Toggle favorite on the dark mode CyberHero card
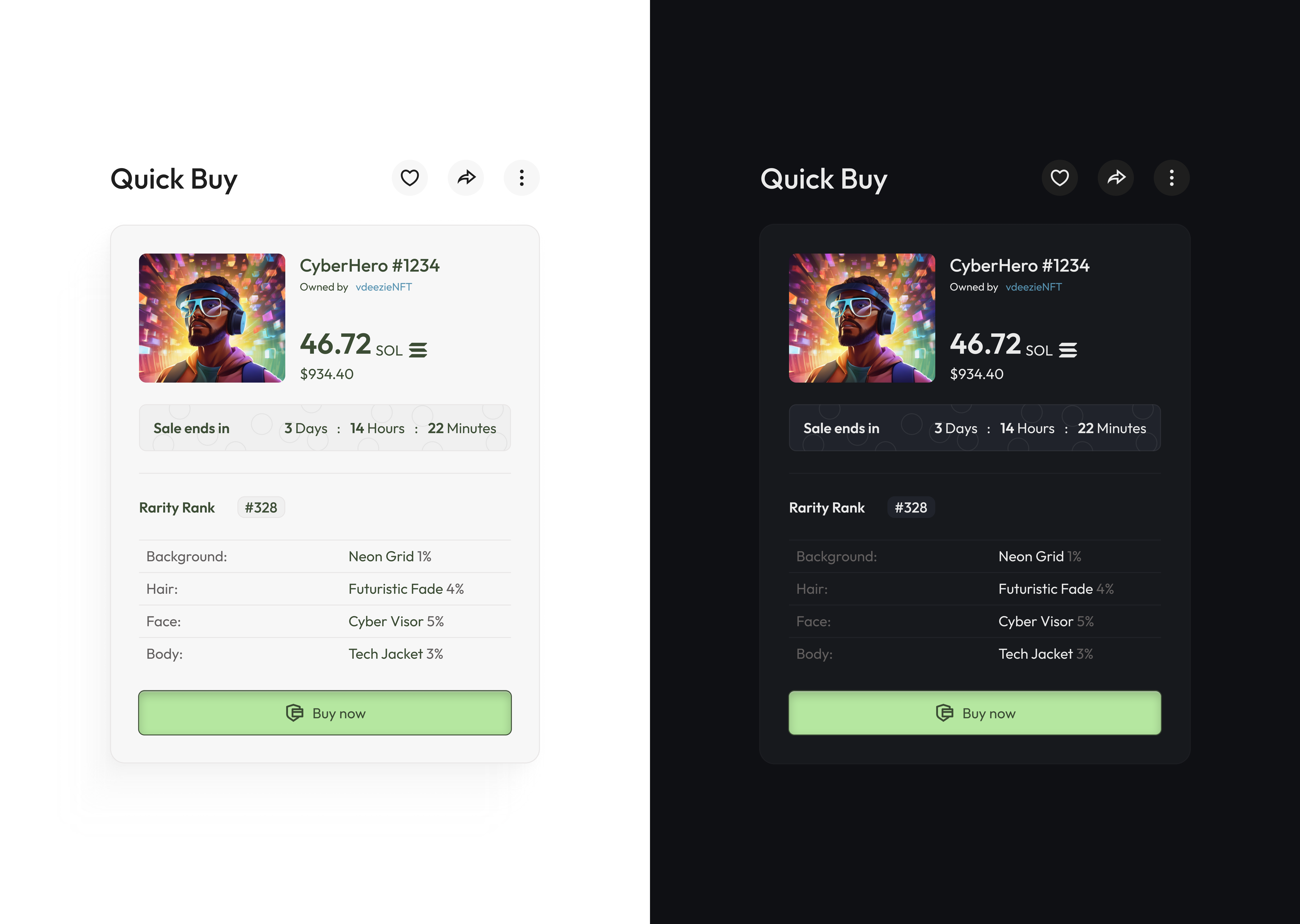Screen dimensions: 1300x924 point(1059,178)
